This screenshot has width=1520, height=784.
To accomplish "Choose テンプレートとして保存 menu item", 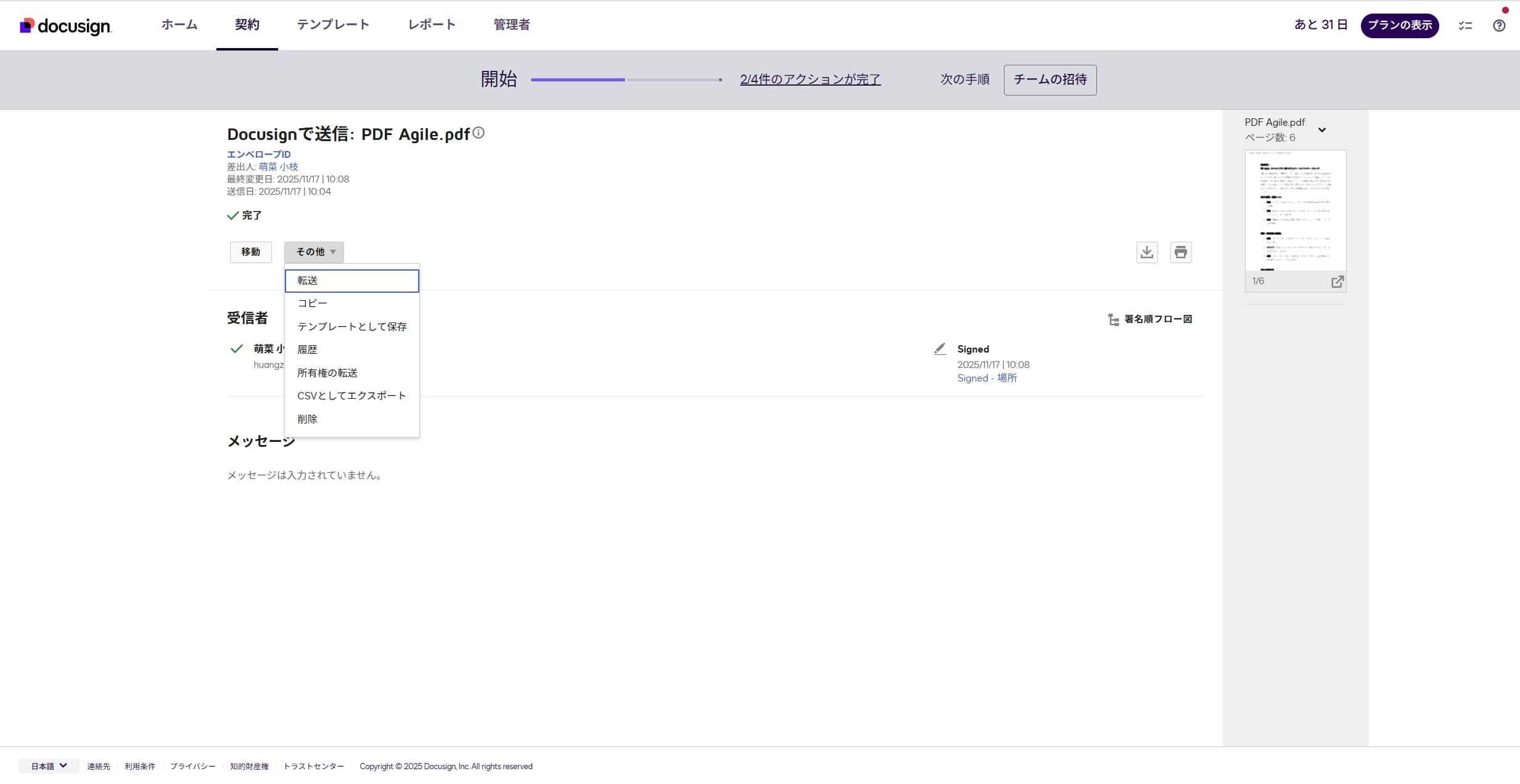I will coord(351,326).
